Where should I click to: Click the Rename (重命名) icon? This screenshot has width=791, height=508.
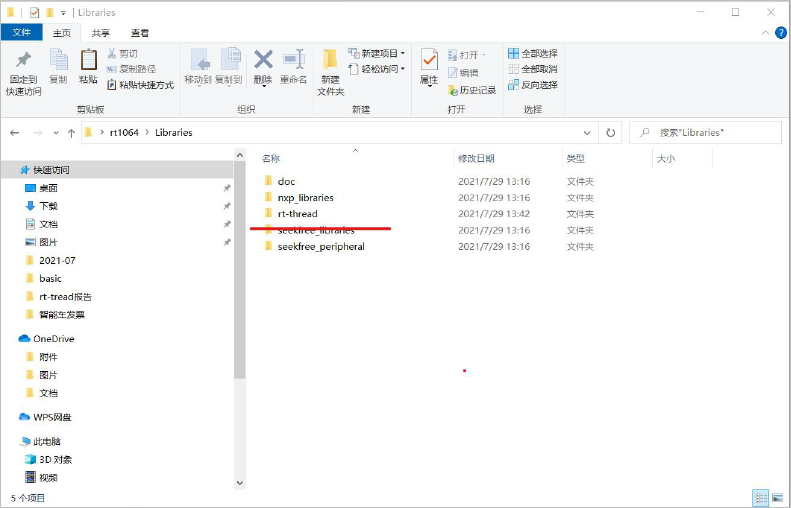click(293, 67)
